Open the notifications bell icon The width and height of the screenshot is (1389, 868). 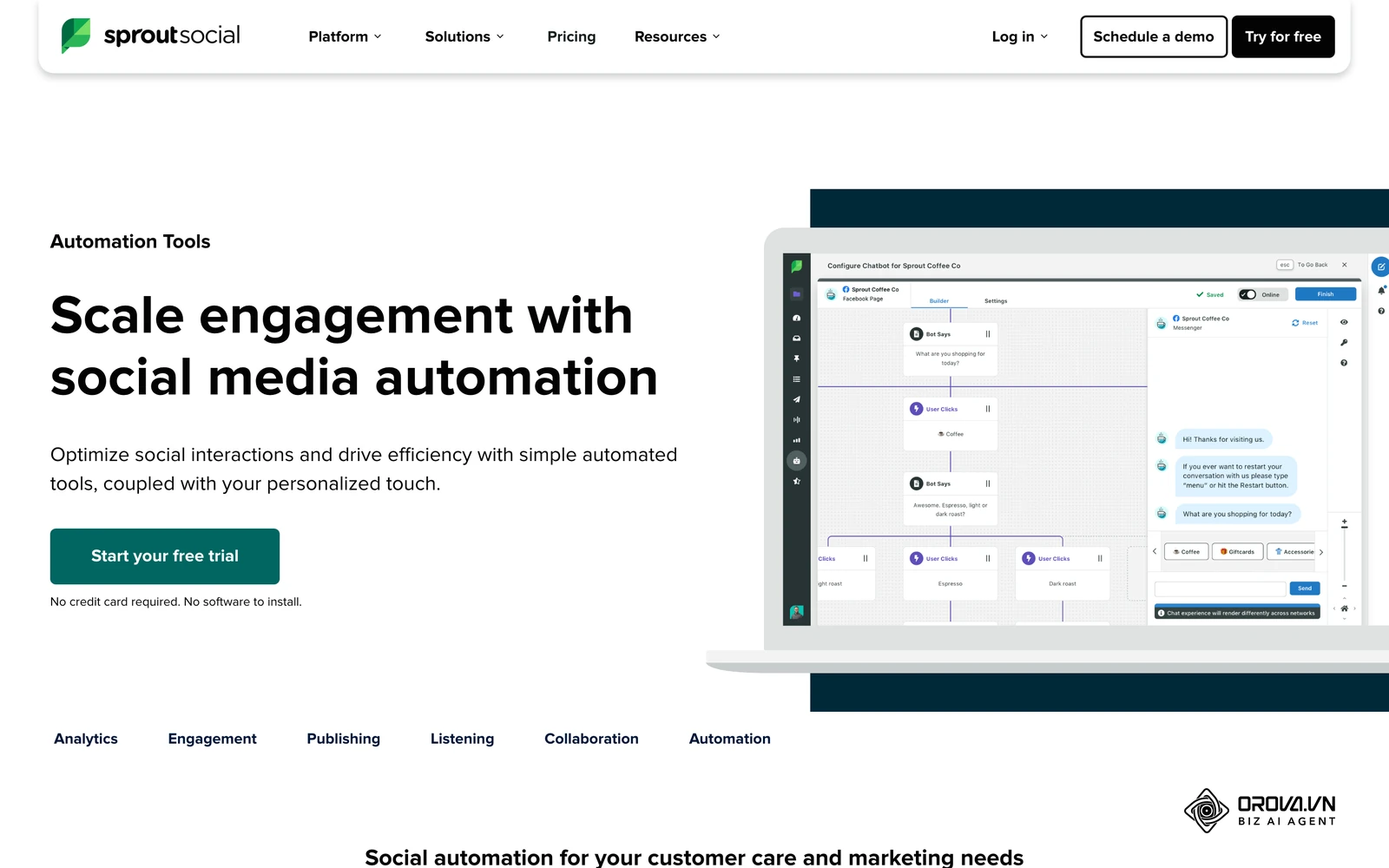point(1381,290)
